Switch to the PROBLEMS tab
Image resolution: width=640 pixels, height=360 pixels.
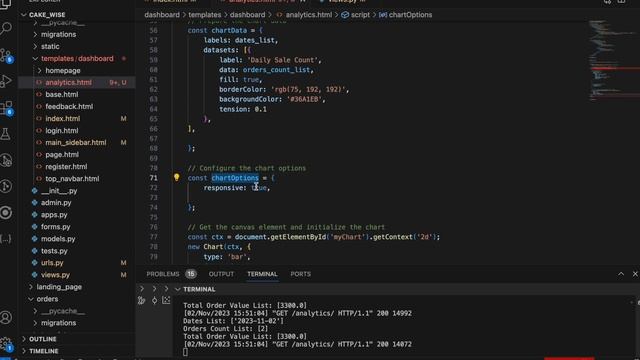tap(162, 274)
